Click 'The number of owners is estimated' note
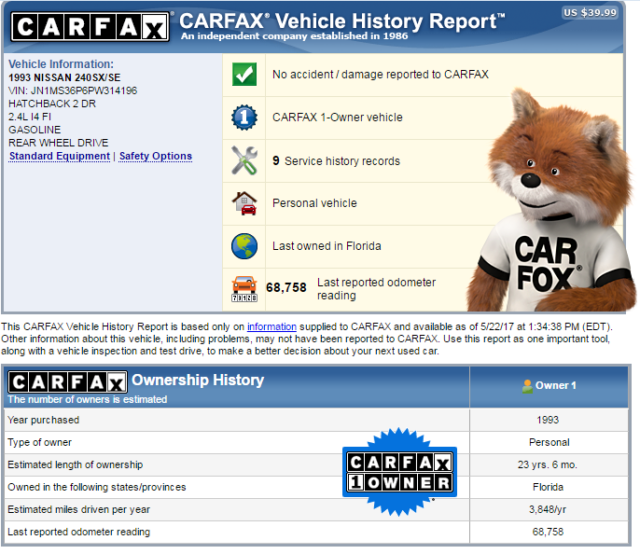Viewport: 640px width, 554px height. tap(87, 399)
